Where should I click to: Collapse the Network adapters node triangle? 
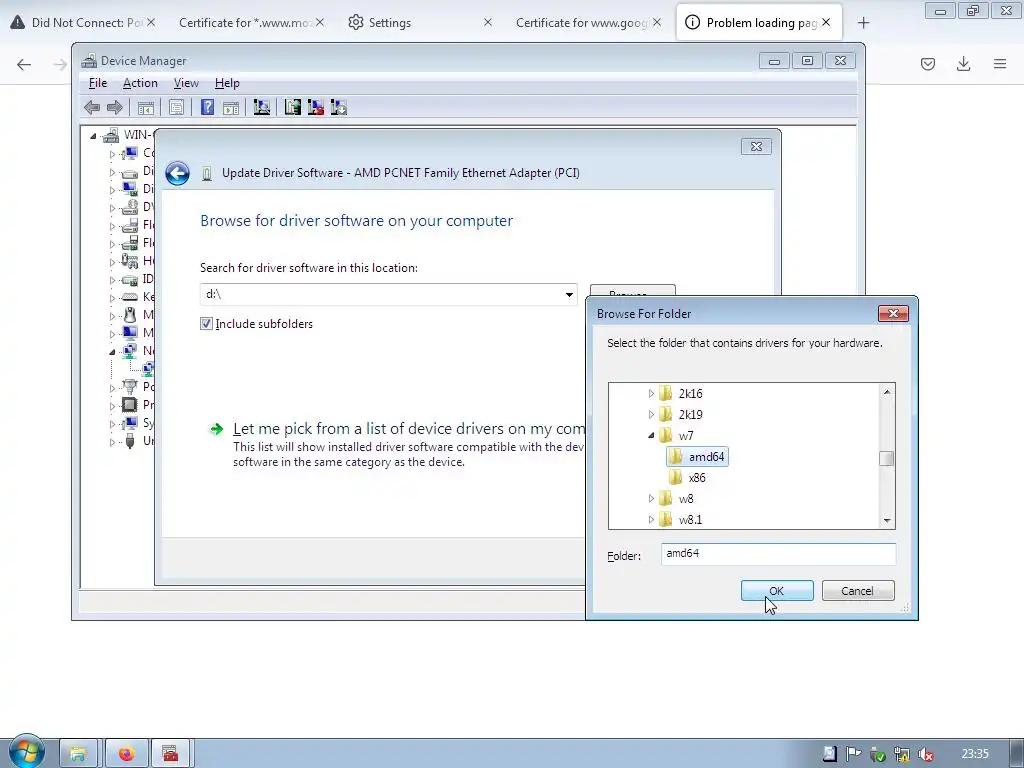[112, 351]
